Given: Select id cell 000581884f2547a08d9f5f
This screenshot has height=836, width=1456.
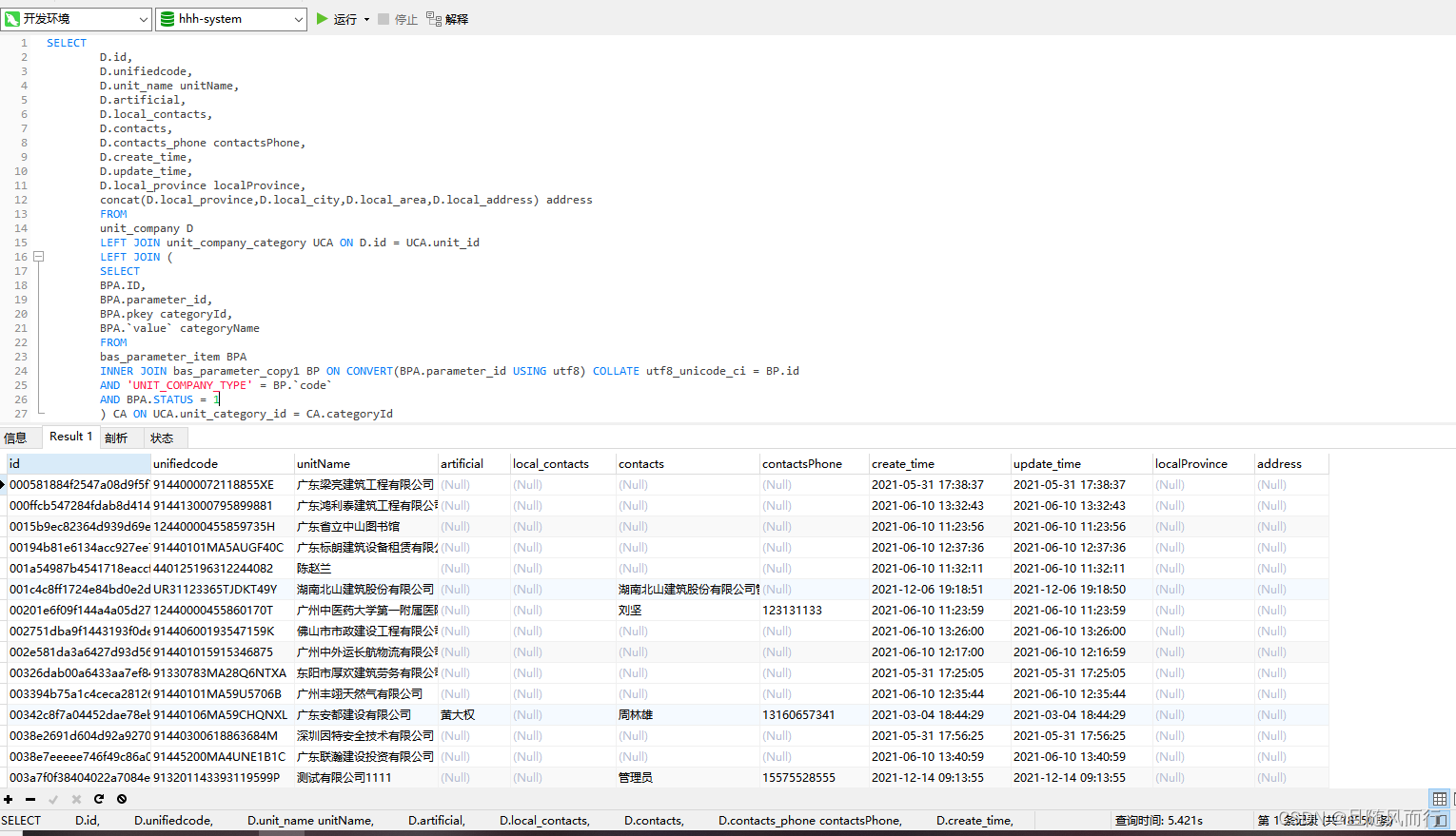Looking at the screenshot, I should tap(79, 485).
